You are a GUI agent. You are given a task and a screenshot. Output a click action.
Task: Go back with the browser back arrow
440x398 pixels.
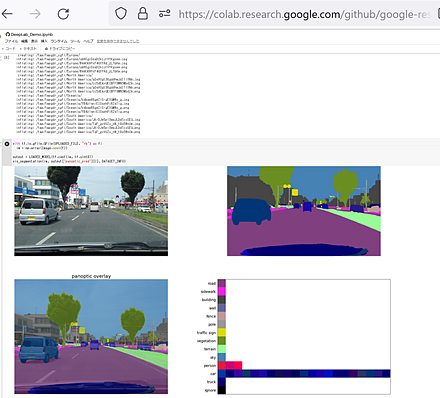click(7, 14)
